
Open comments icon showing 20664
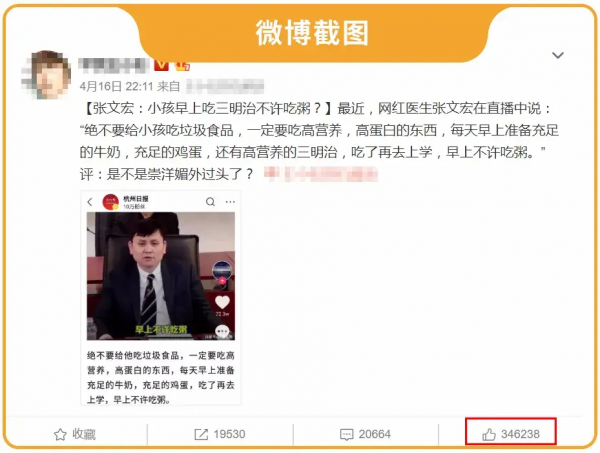tap(365, 434)
